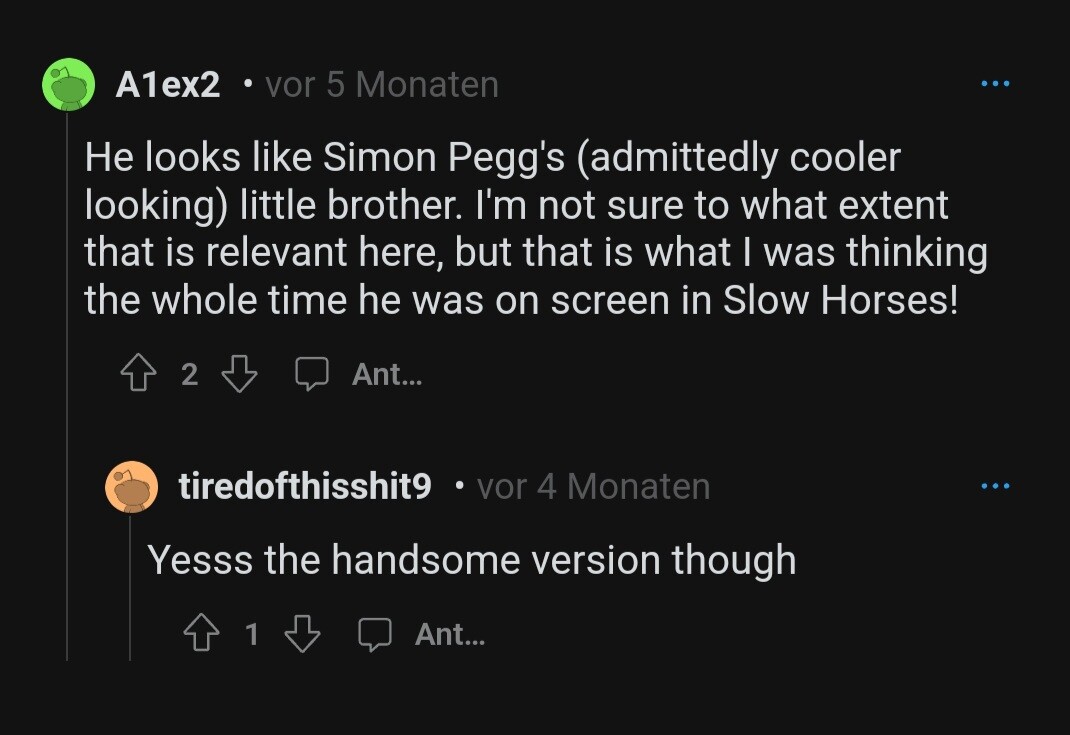Collapse tiredofthisshit9's reply using its thread line
Image resolution: width=1070 pixels, height=735 pixels.
130,587
